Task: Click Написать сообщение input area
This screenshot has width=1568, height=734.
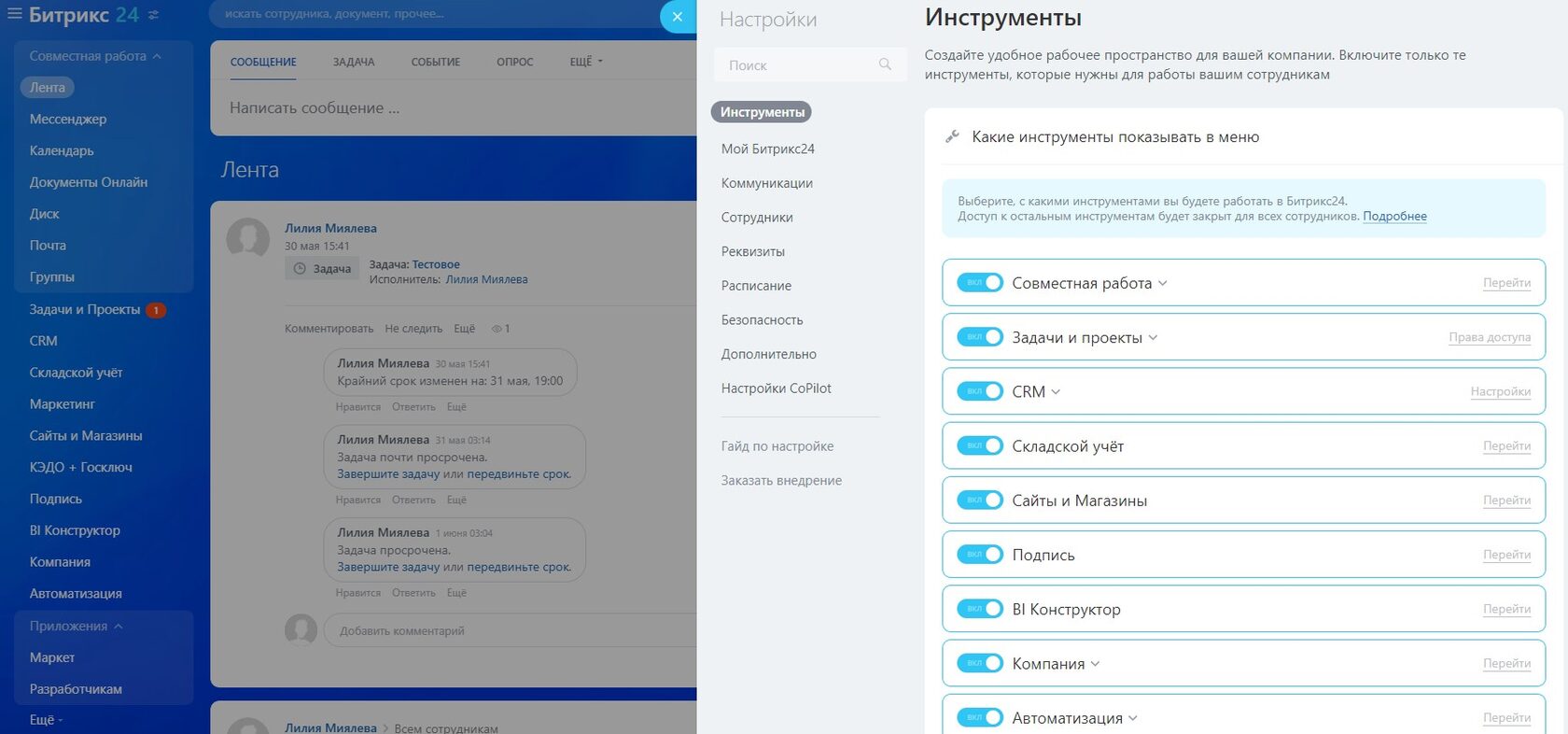Action: [x=454, y=108]
